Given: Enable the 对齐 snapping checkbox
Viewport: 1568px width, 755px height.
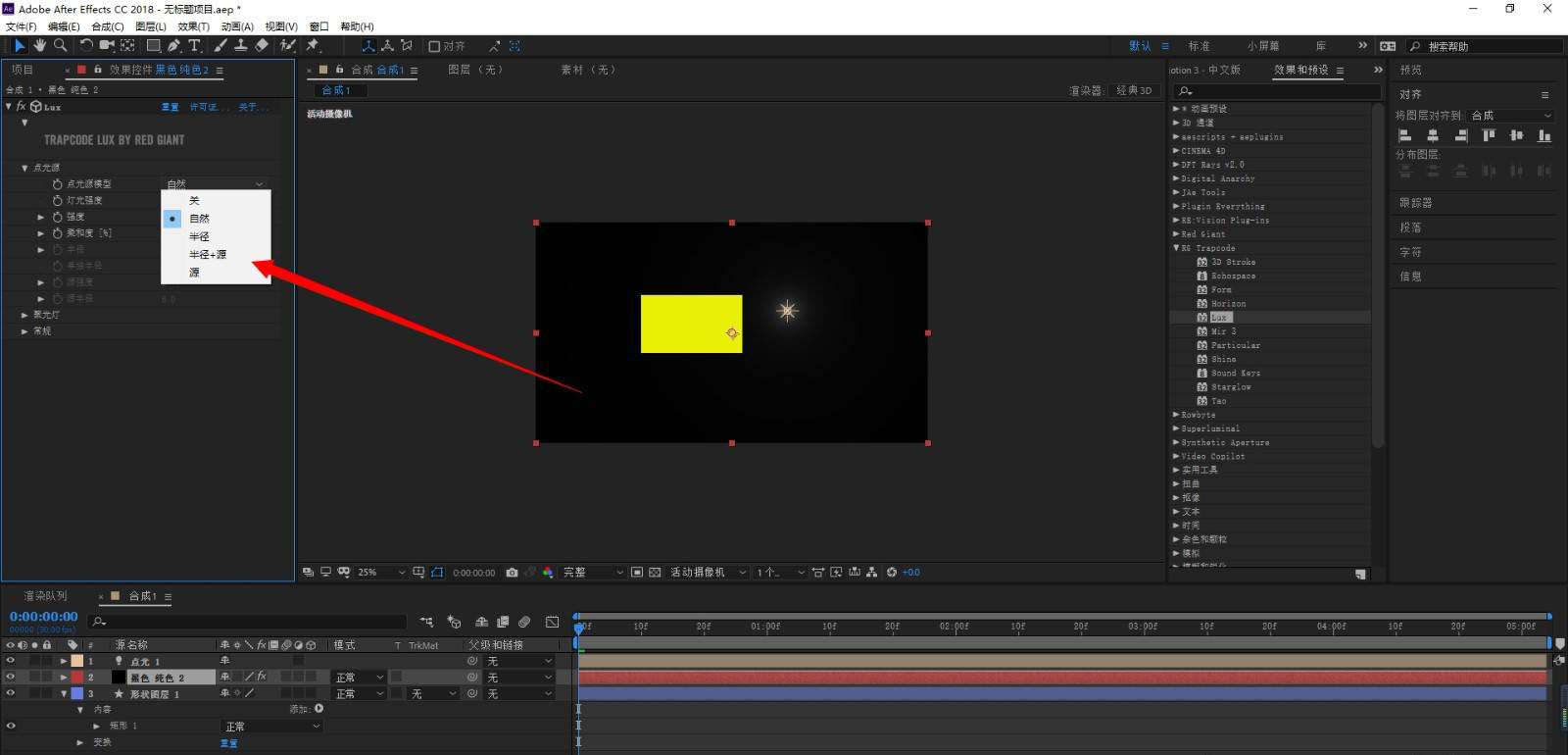Looking at the screenshot, I should click(434, 46).
